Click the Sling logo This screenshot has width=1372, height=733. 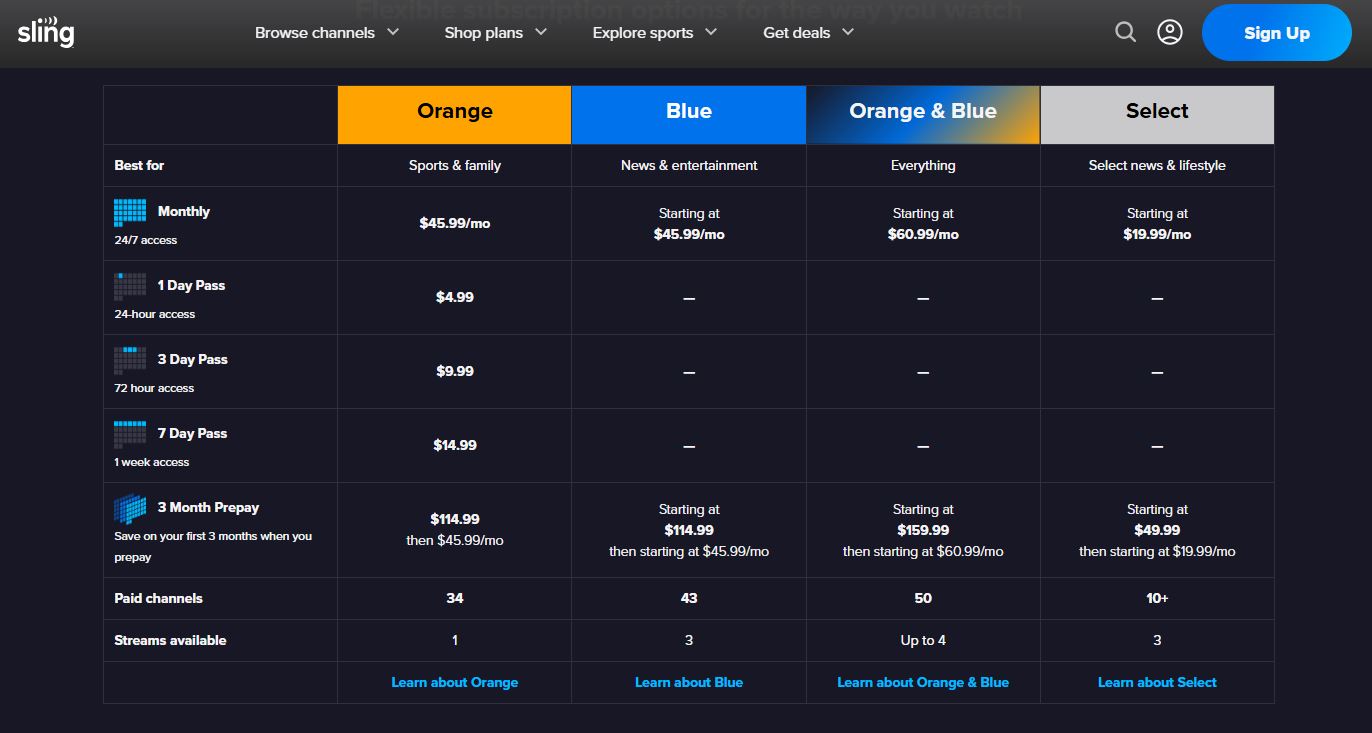click(x=46, y=32)
